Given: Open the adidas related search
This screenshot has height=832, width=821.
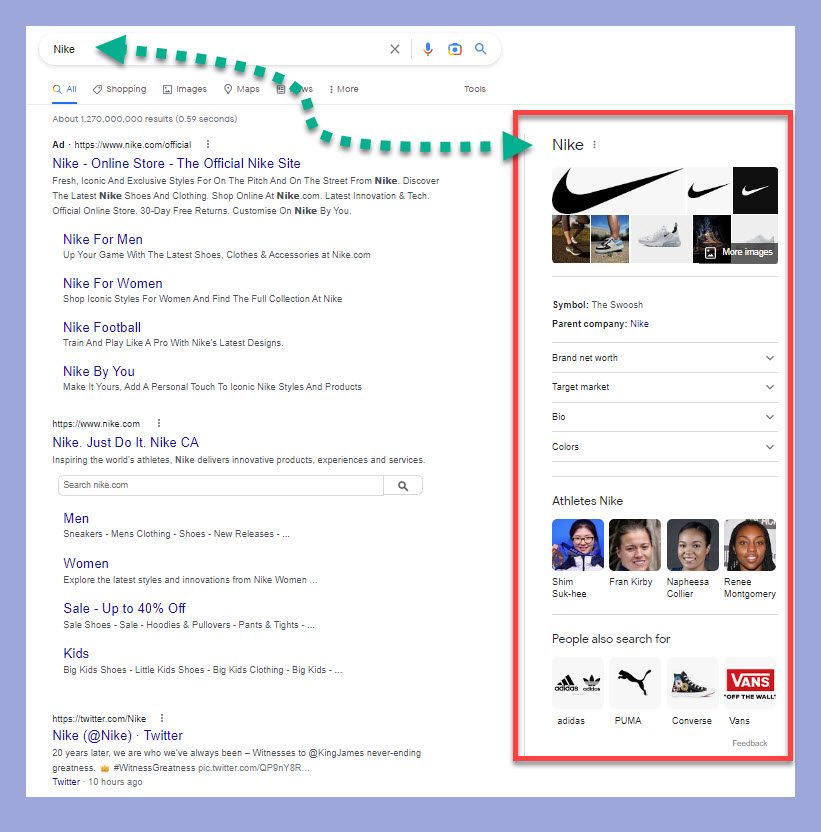Looking at the screenshot, I should point(577,691).
